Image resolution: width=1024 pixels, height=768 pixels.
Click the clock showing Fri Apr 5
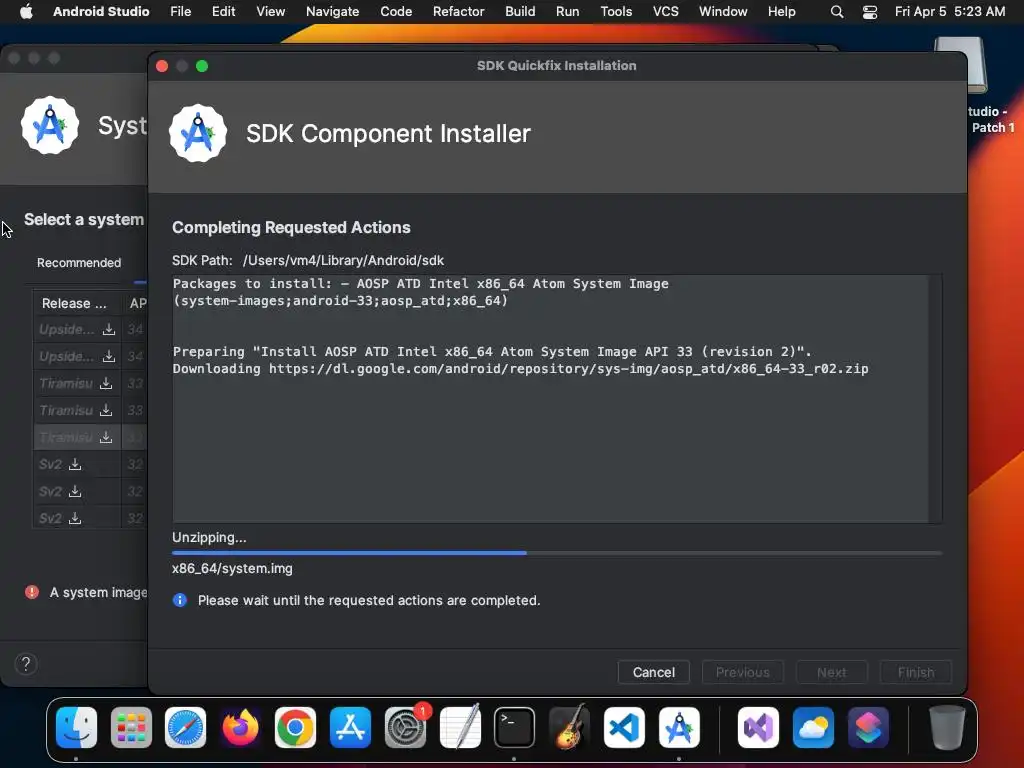(x=950, y=12)
